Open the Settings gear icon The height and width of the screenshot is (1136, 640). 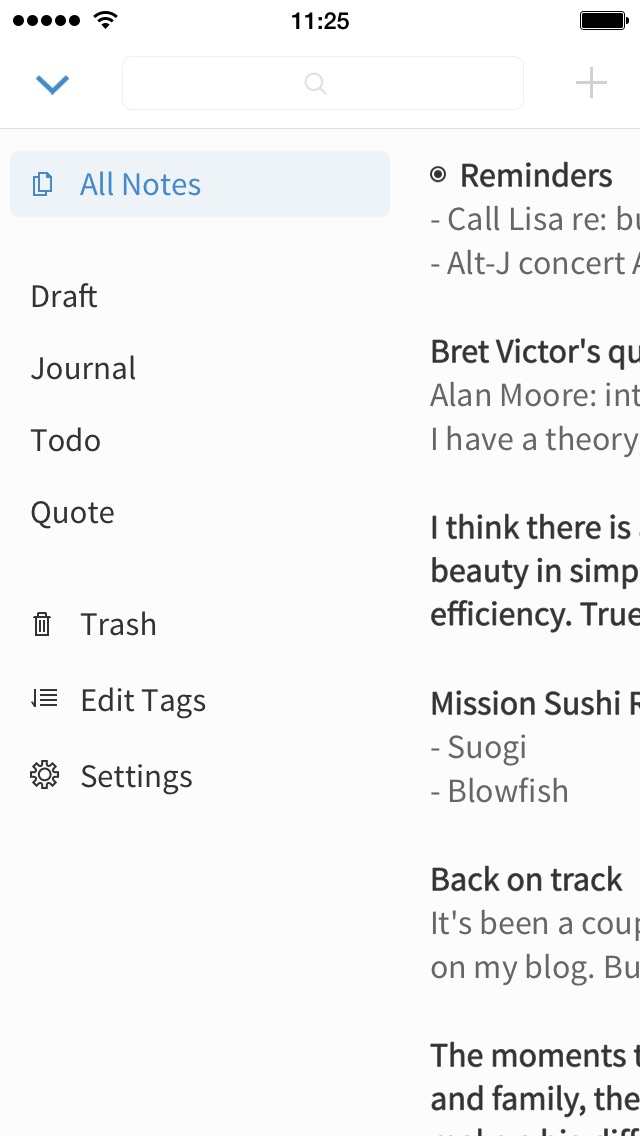point(44,775)
